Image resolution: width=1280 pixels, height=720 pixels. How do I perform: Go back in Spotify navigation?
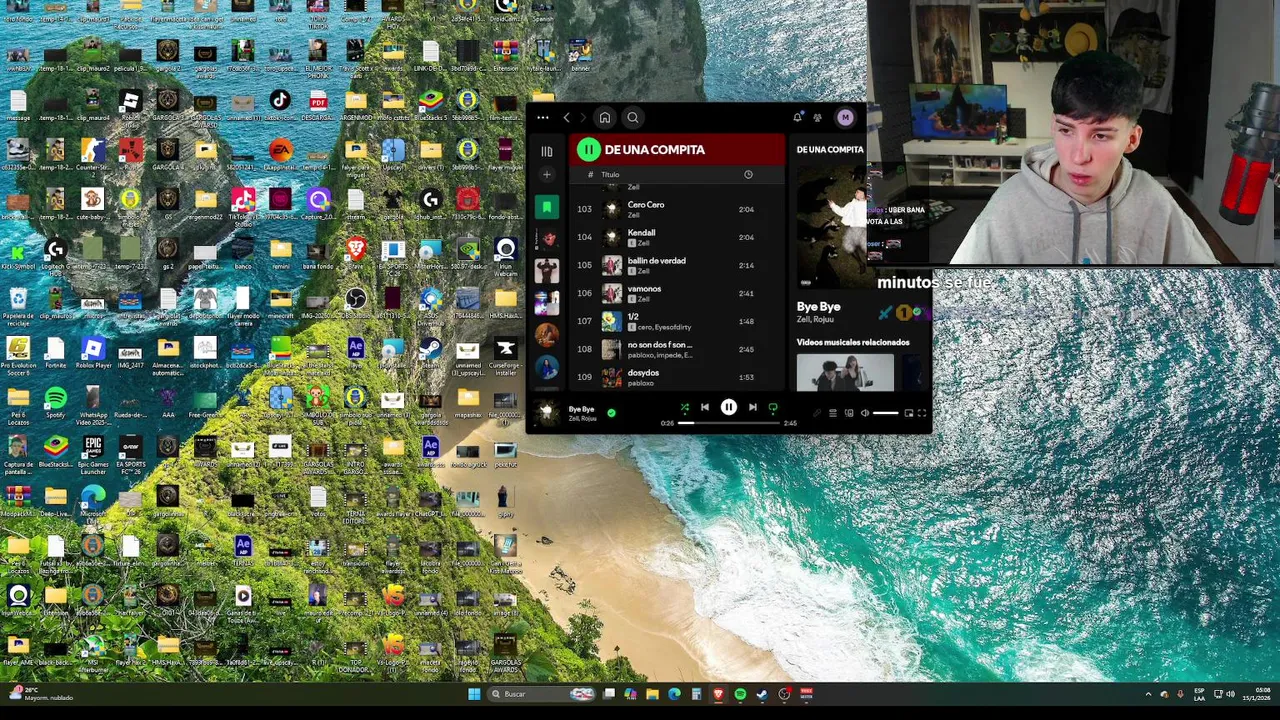(566, 118)
